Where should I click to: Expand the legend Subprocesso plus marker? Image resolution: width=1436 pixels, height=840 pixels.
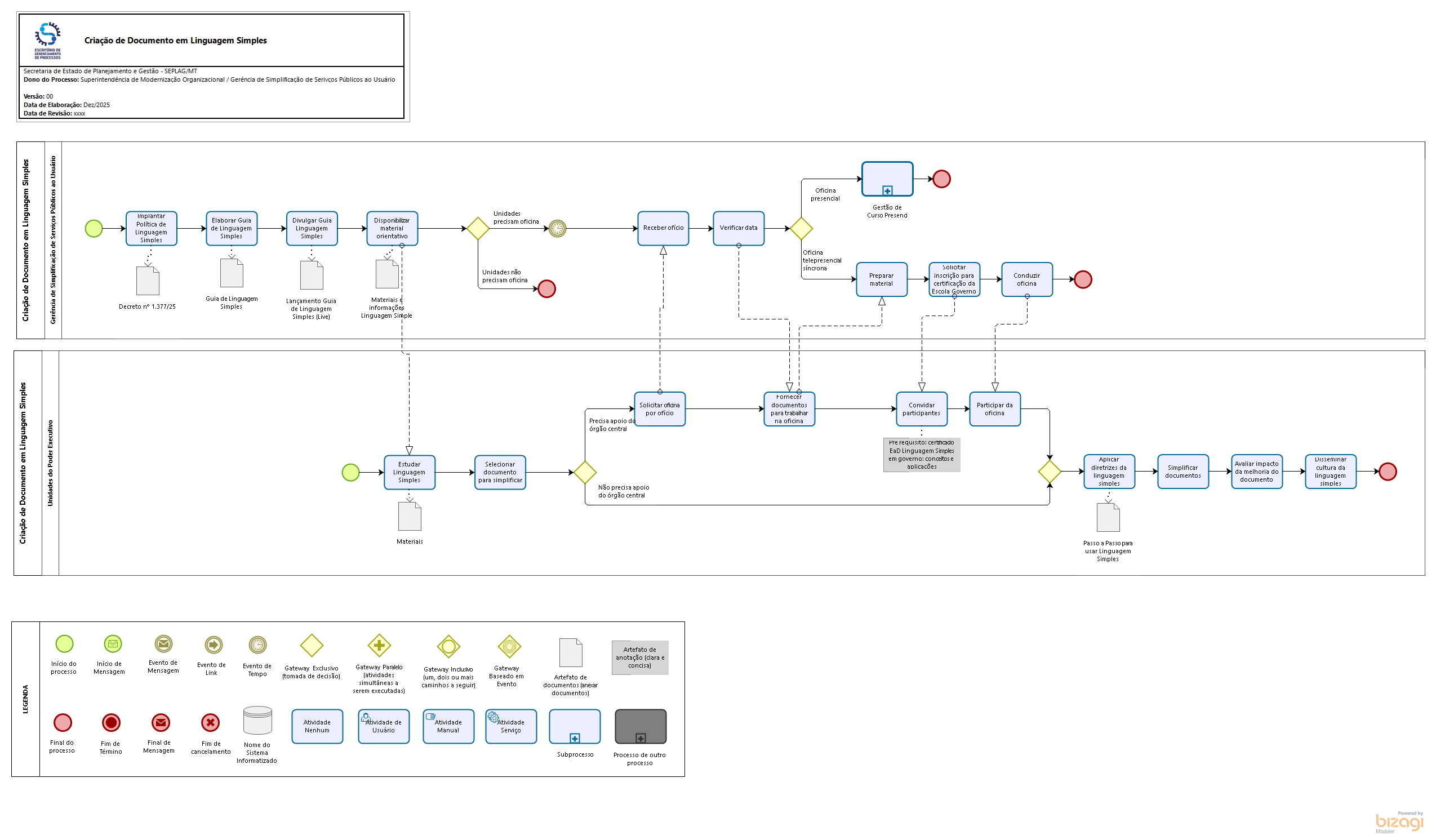pos(575,739)
